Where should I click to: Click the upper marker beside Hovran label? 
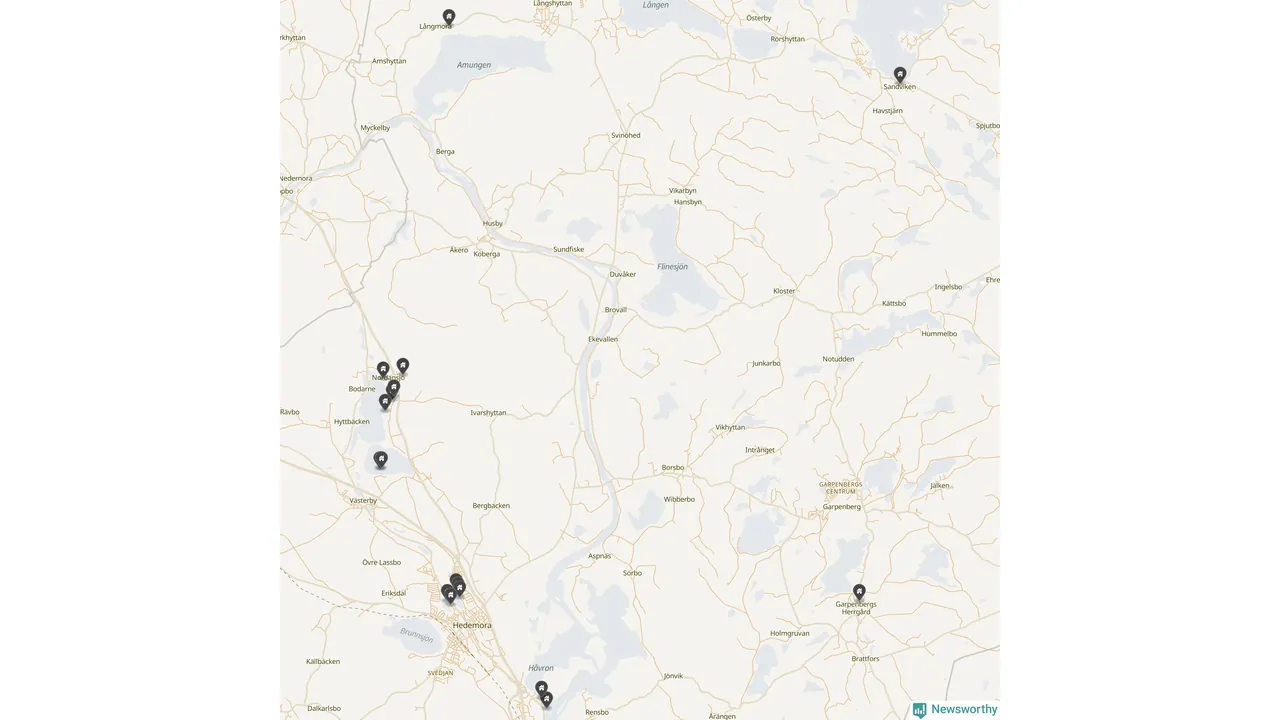click(541, 688)
